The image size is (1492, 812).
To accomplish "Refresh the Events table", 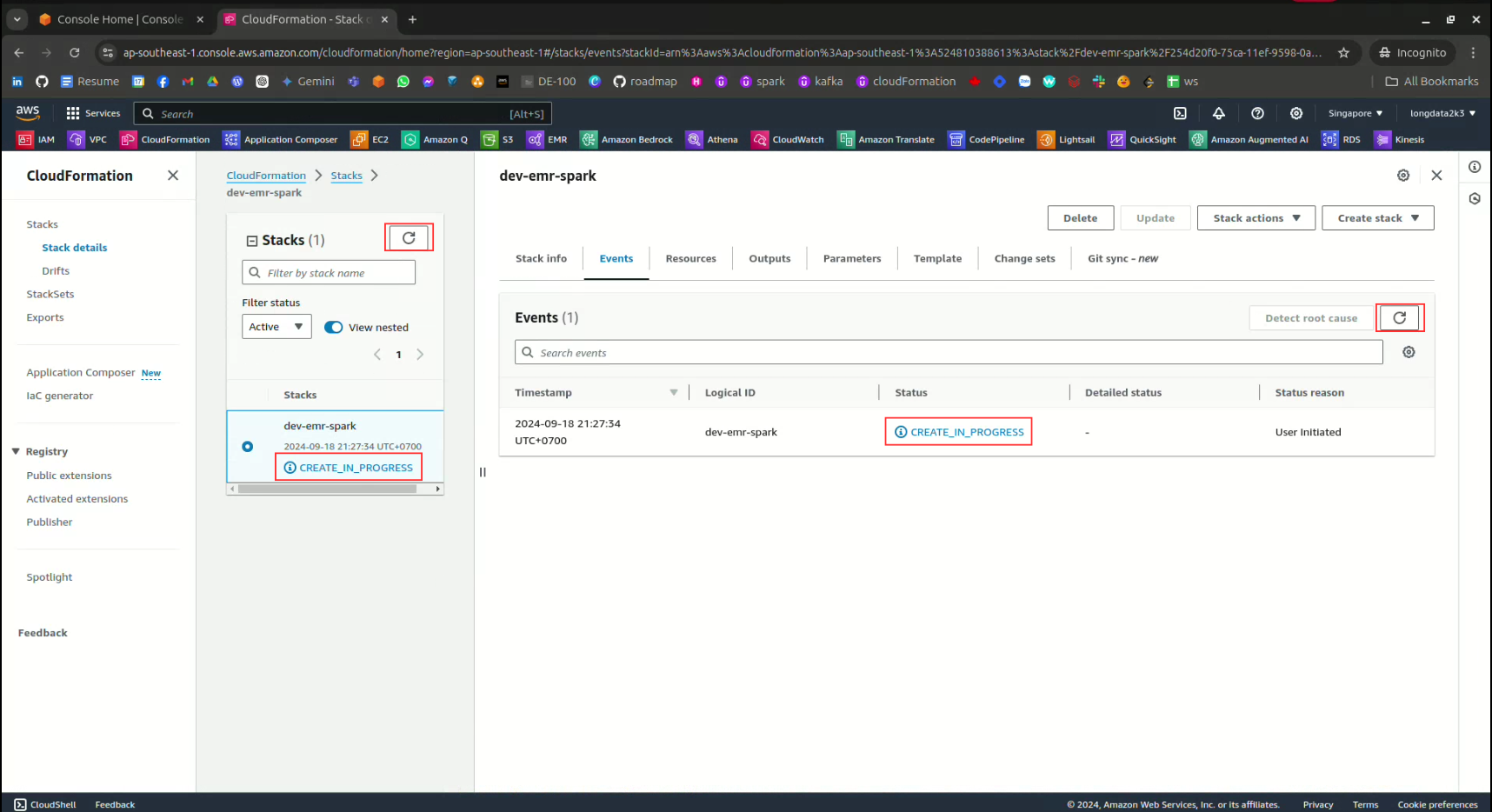I will [1399, 318].
